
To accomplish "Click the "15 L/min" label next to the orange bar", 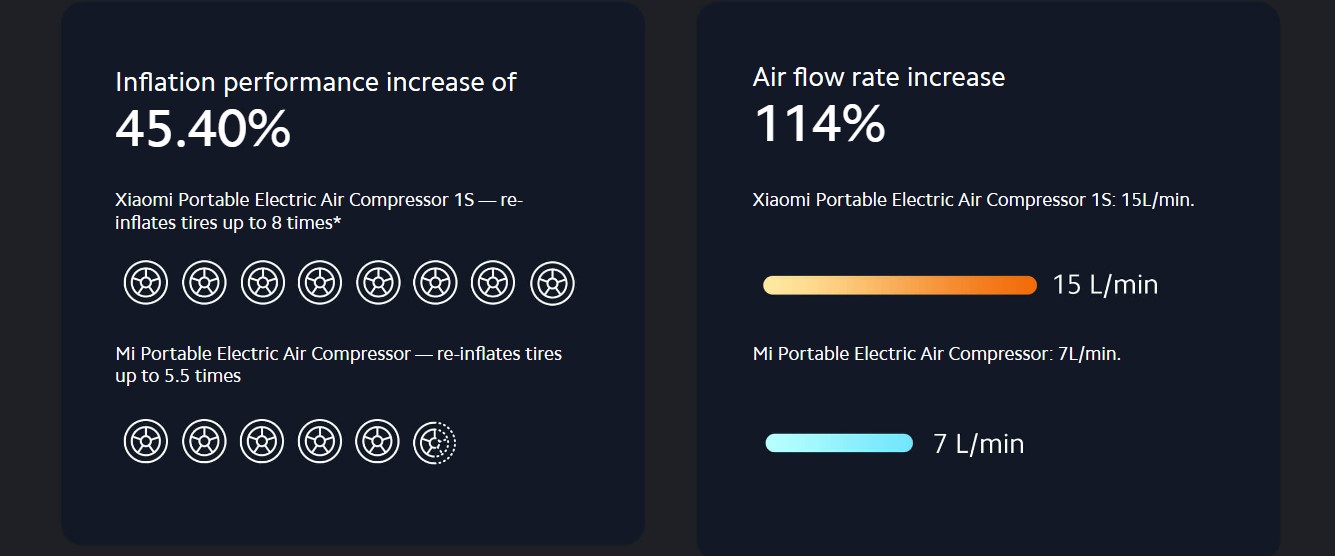I will point(1105,285).
